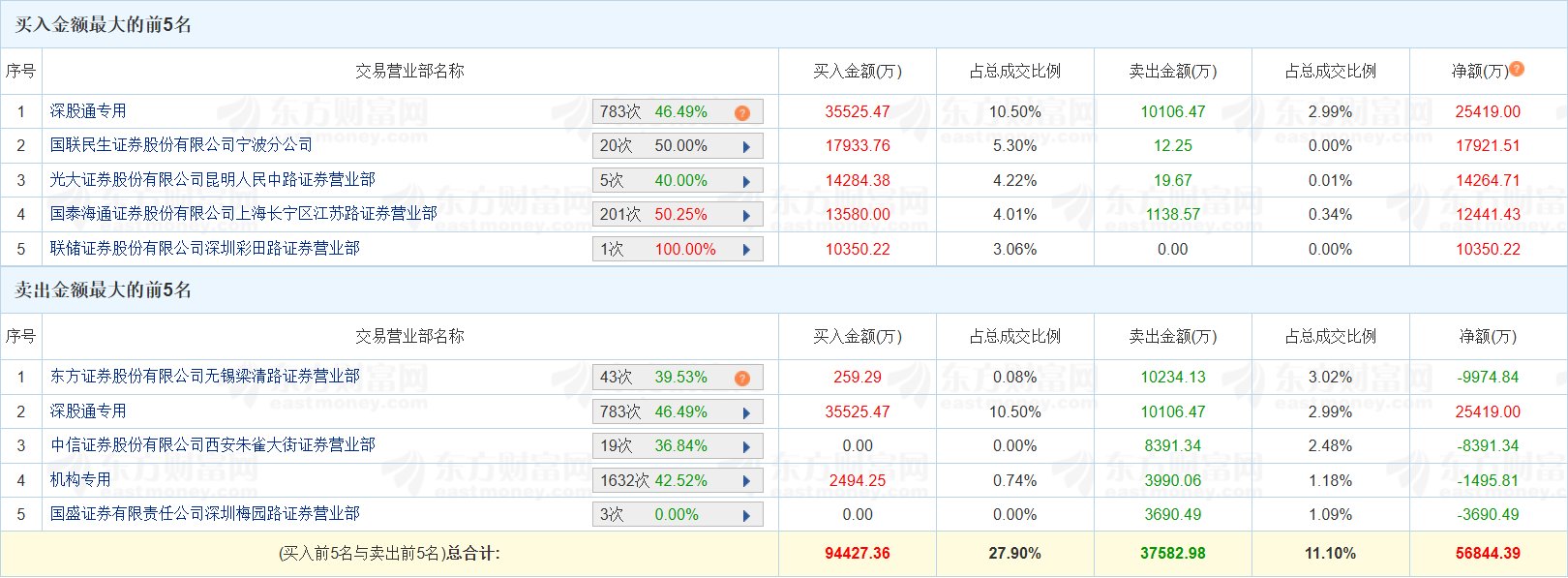Click the orange help icon in 东方证券无锡梁清路 row
Viewport: 1568px width, 578px height.
tap(742, 379)
